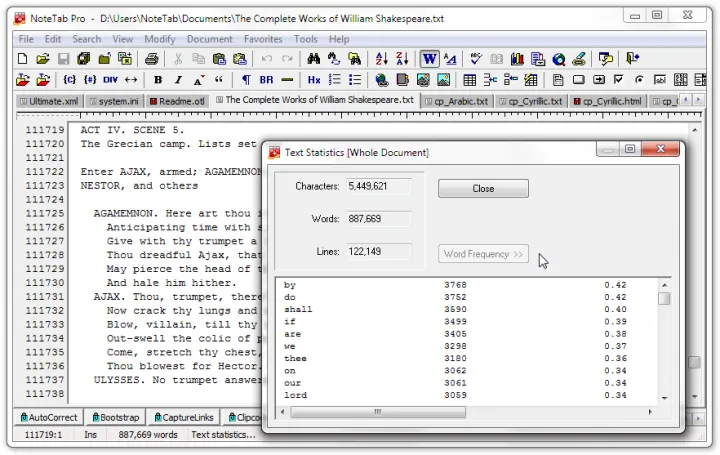720x455 pixels.
Task: Insert an HTML table using the grid icon
Action: pos(469,80)
